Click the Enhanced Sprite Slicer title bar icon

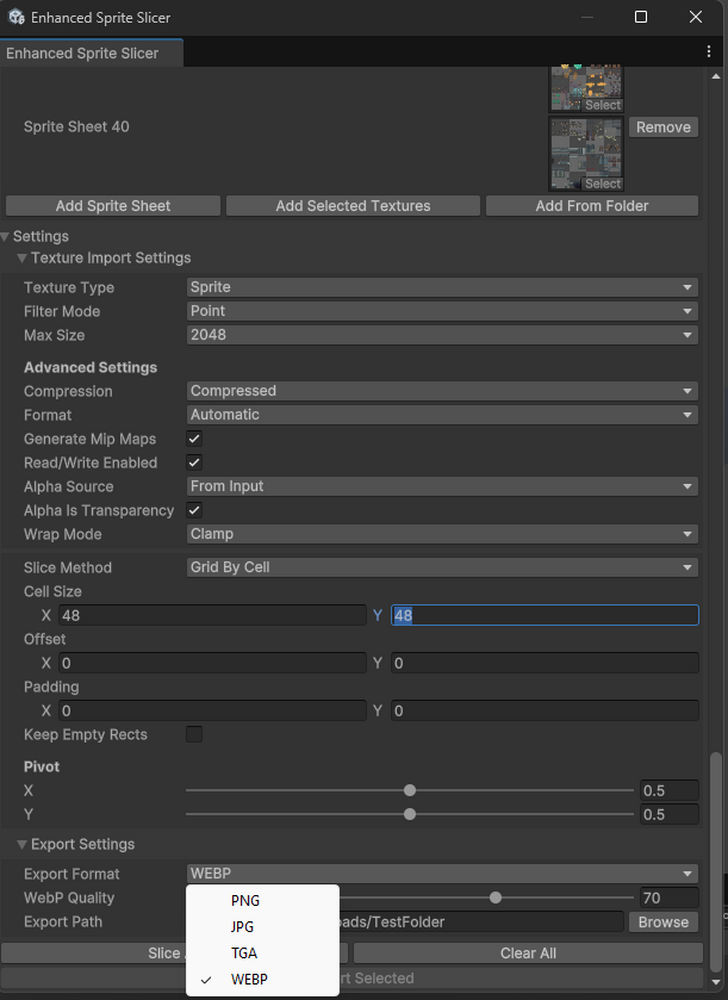[16, 17]
